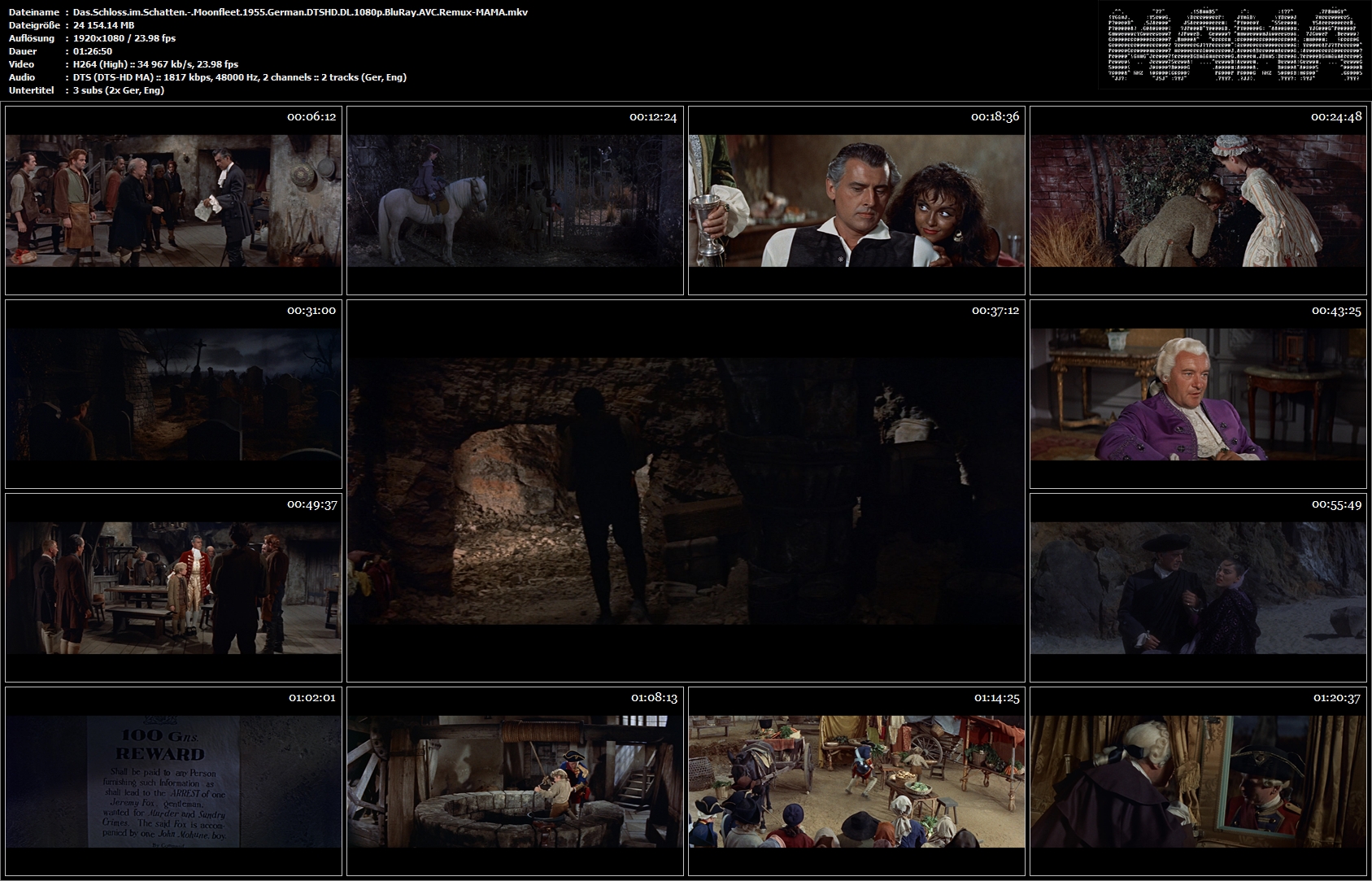This screenshot has height=881, width=1372.
Task: Click the file size value 24 154.14 MB
Action: click(x=103, y=25)
